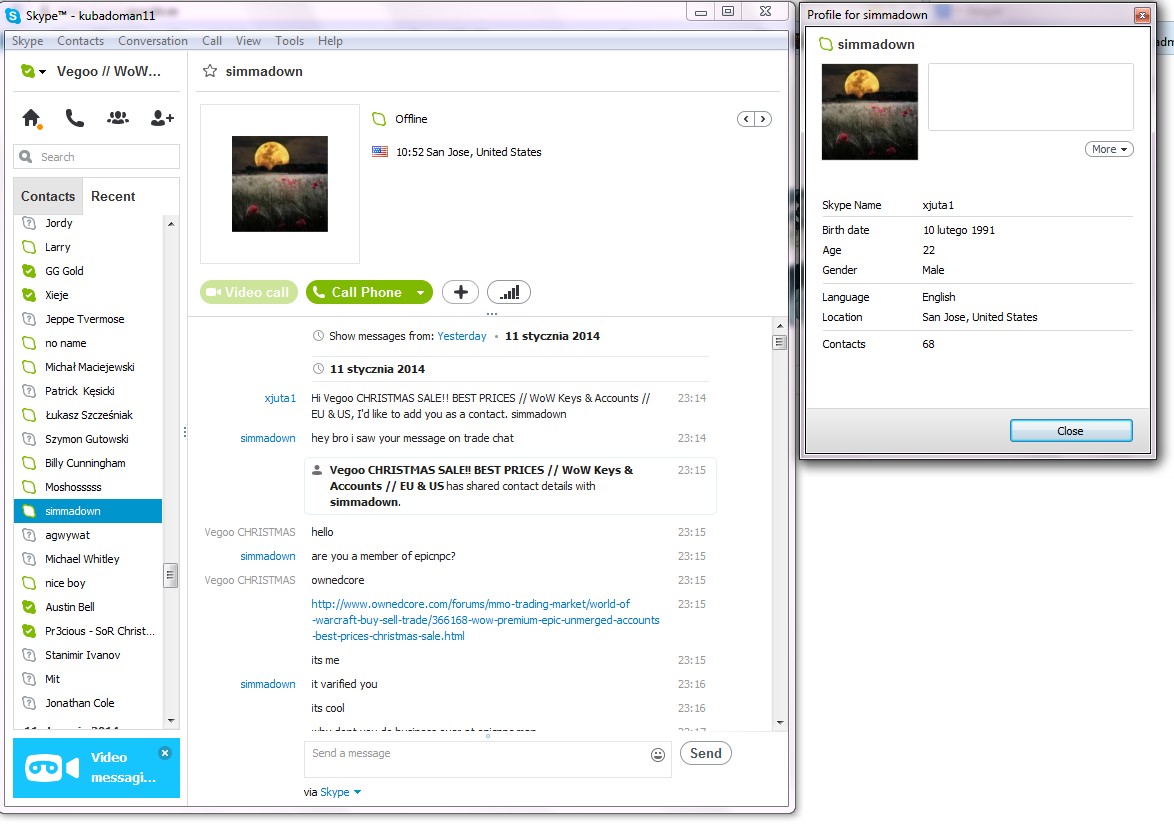Check the call quality signal icon
The width and height of the screenshot is (1174, 824).
(509, 292)
